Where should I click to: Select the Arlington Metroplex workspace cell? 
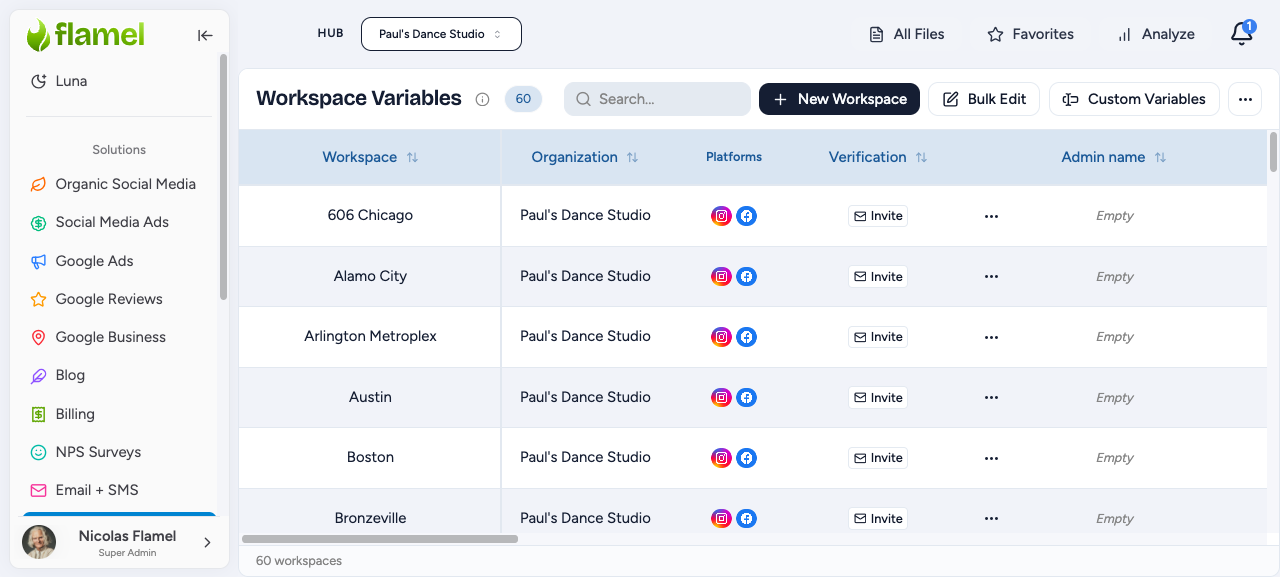point(370,337)
